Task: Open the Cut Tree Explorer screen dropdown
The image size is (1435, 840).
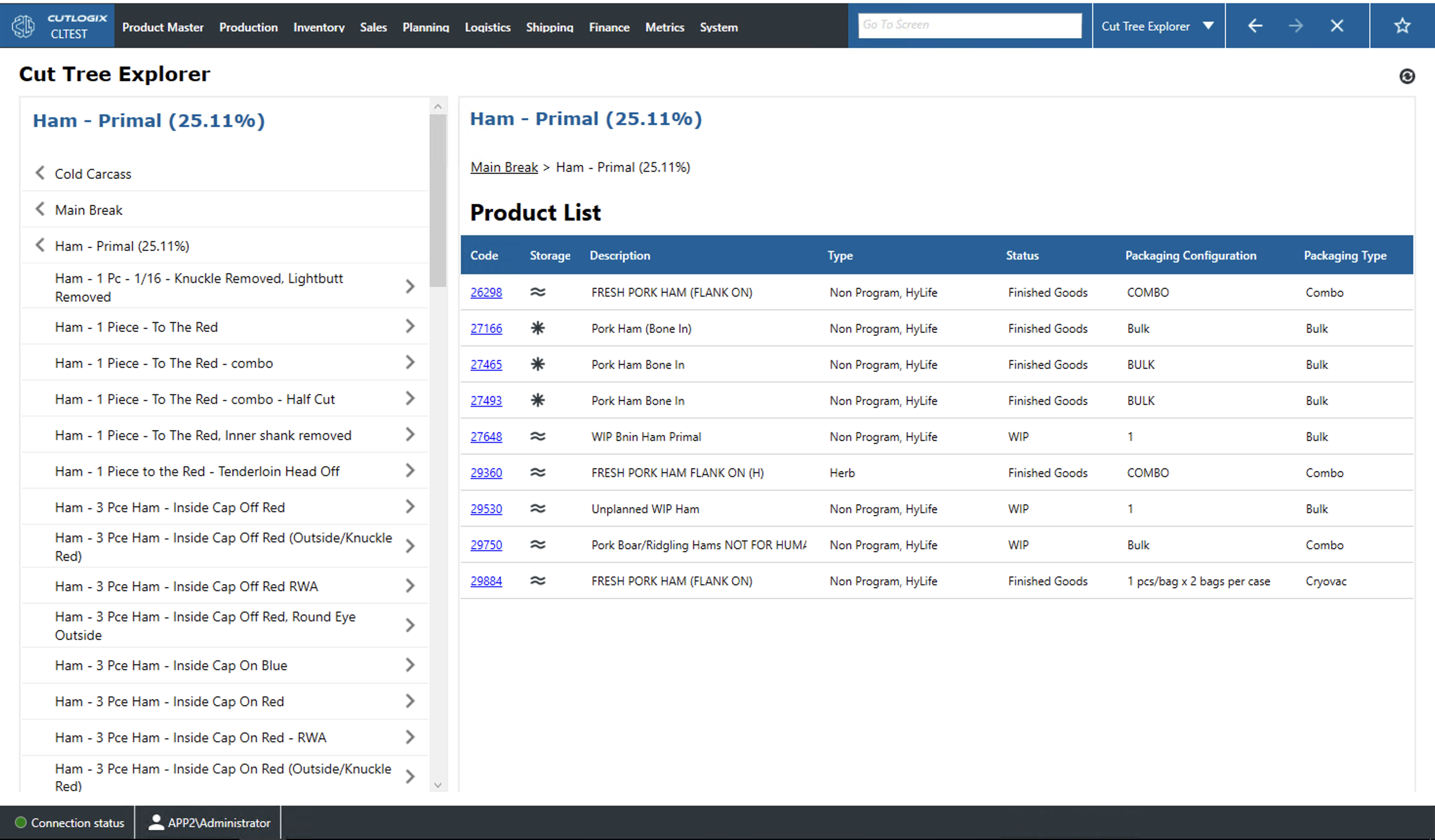Action: coord(1209,25)
